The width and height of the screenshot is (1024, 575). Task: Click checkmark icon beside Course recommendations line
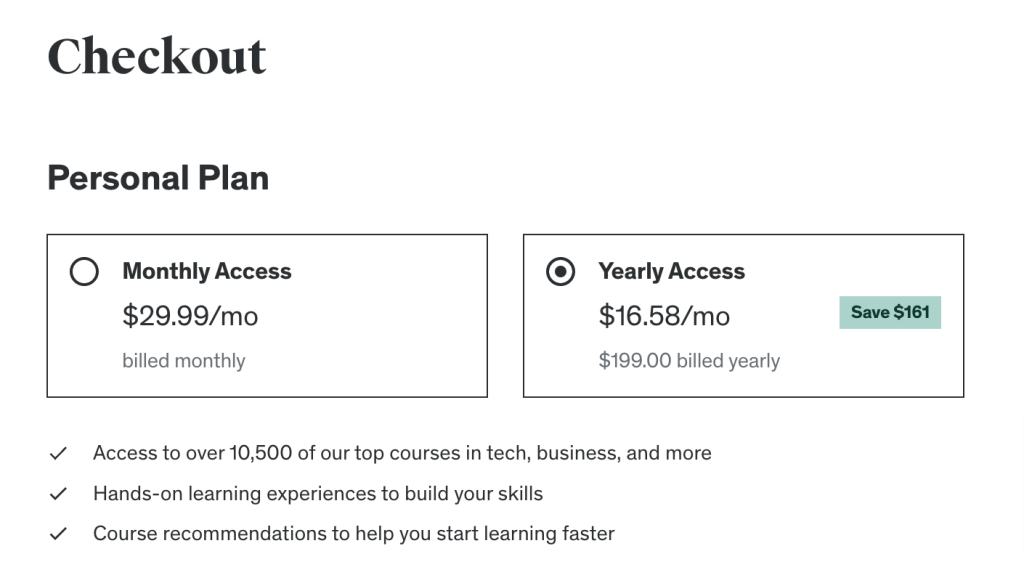click(x=58, y=533)
